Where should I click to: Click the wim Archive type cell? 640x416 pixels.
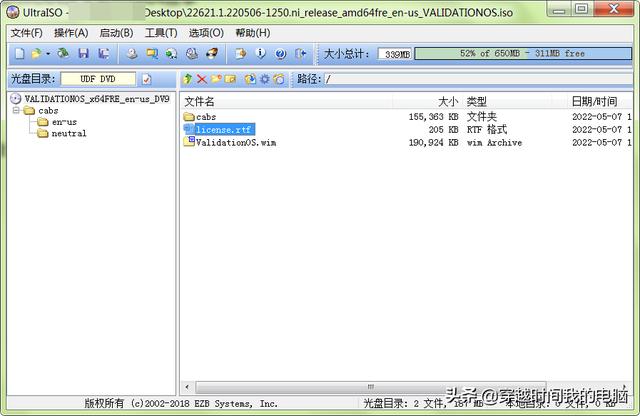pos(494,142)
